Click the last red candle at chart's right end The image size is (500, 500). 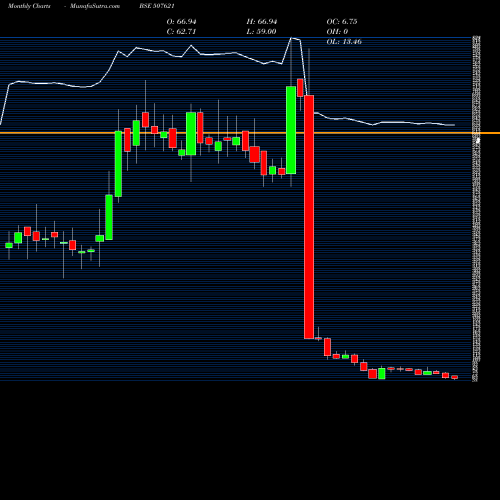pyautogui.click(x=455, y=377)
